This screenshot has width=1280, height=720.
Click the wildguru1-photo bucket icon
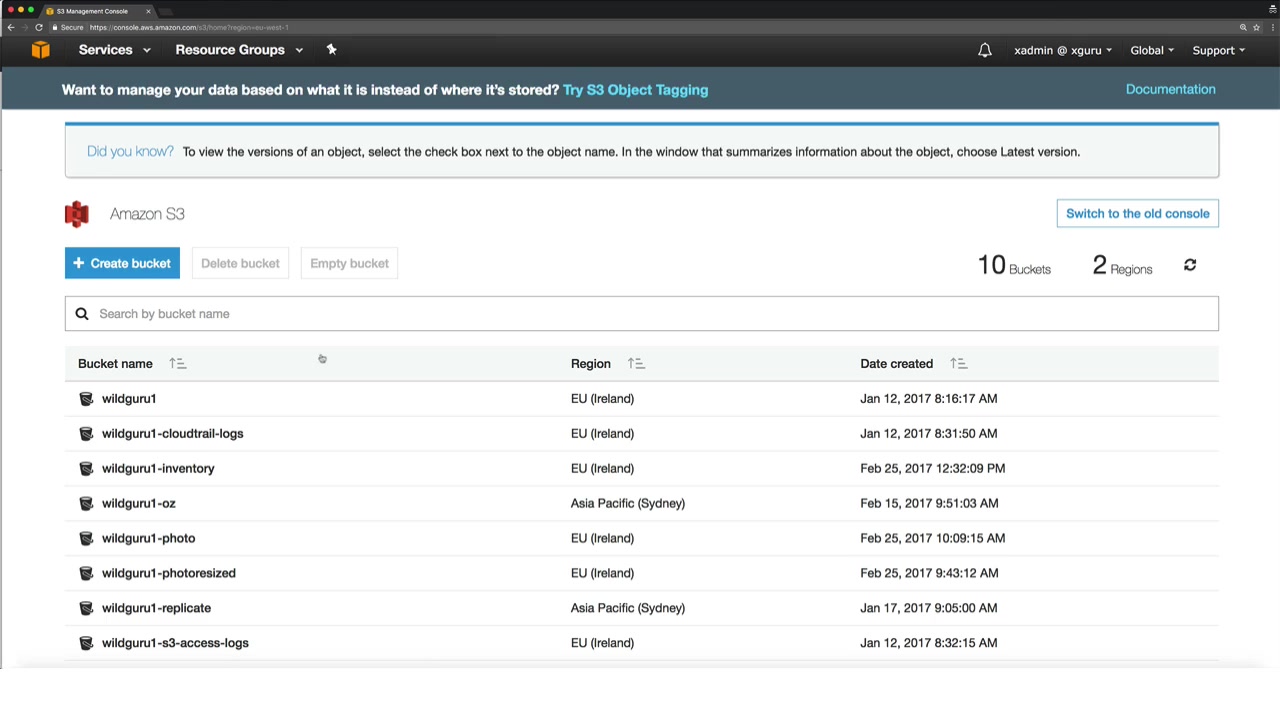click(86, 538)
